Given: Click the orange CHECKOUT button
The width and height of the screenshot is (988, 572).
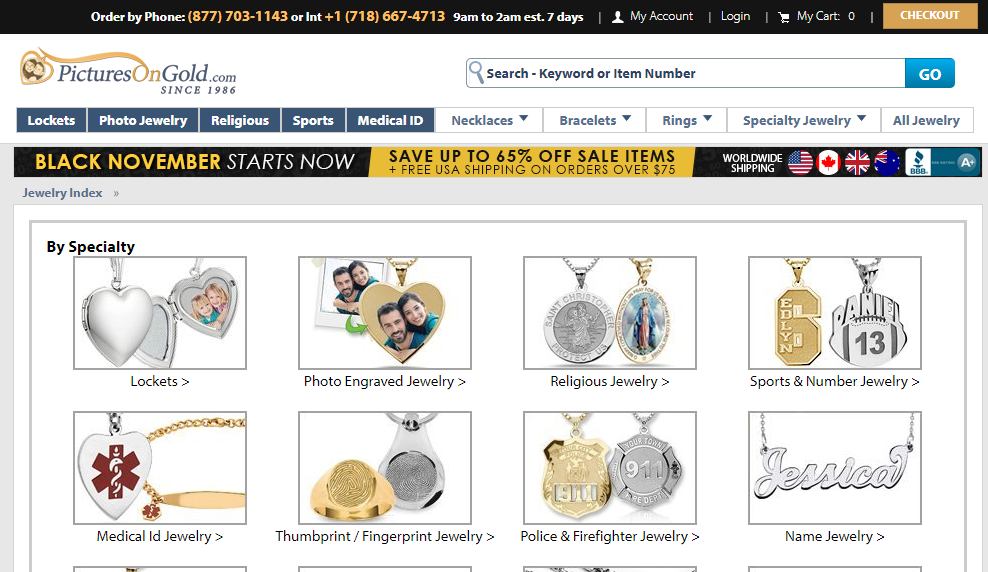Looking at the screenshot, I should 929,16.
